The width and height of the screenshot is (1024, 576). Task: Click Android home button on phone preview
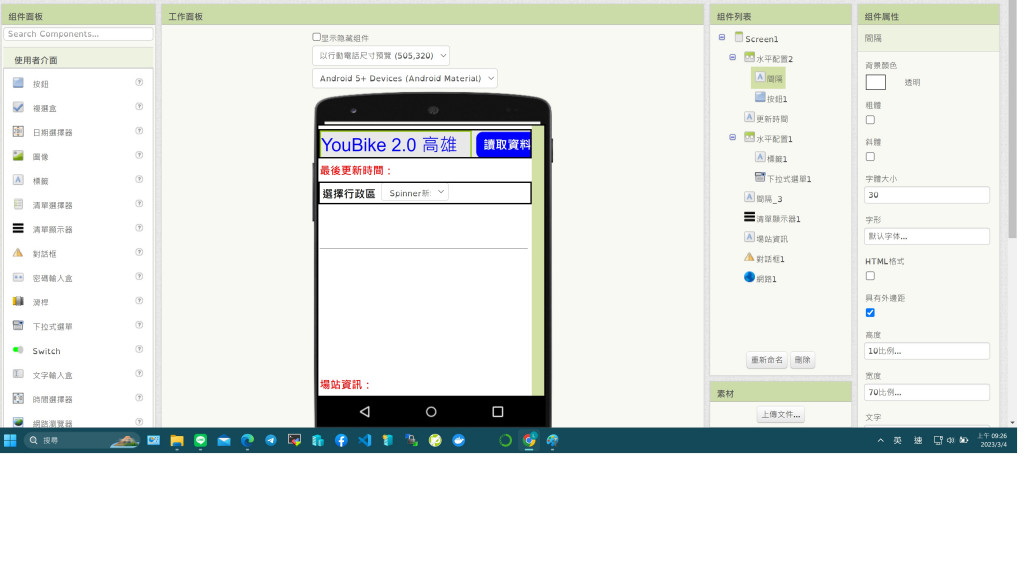tap(431, 411)
